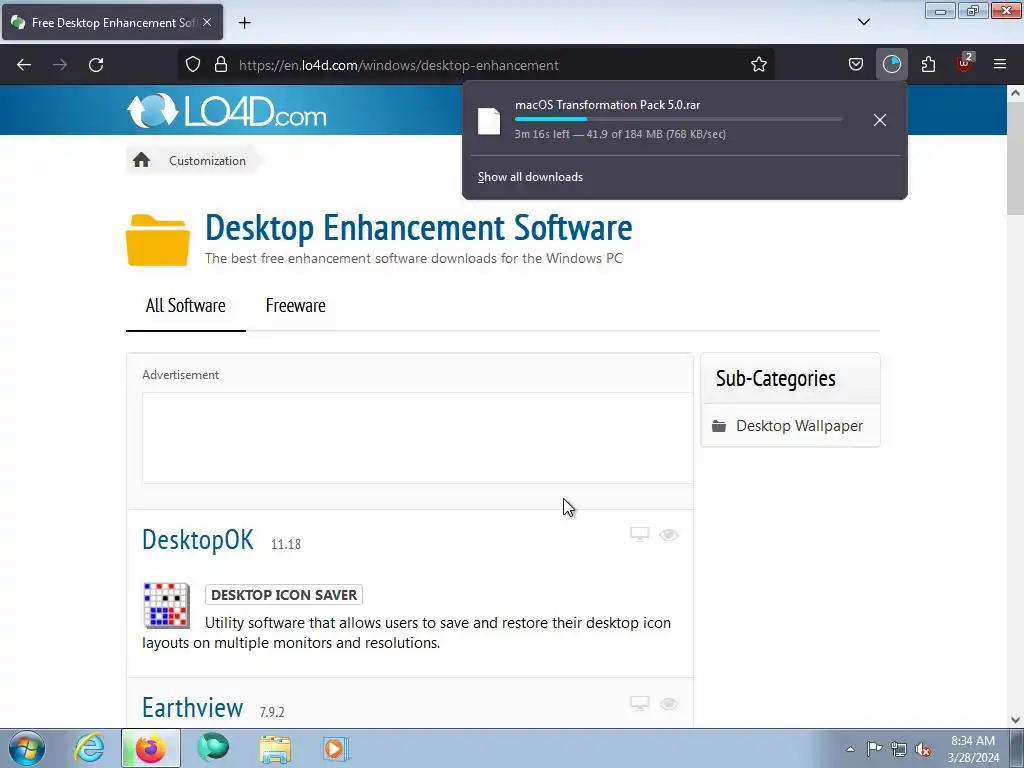1024x768 pixels.
Task: Click the network tray icon
Action: click(899, 749)
